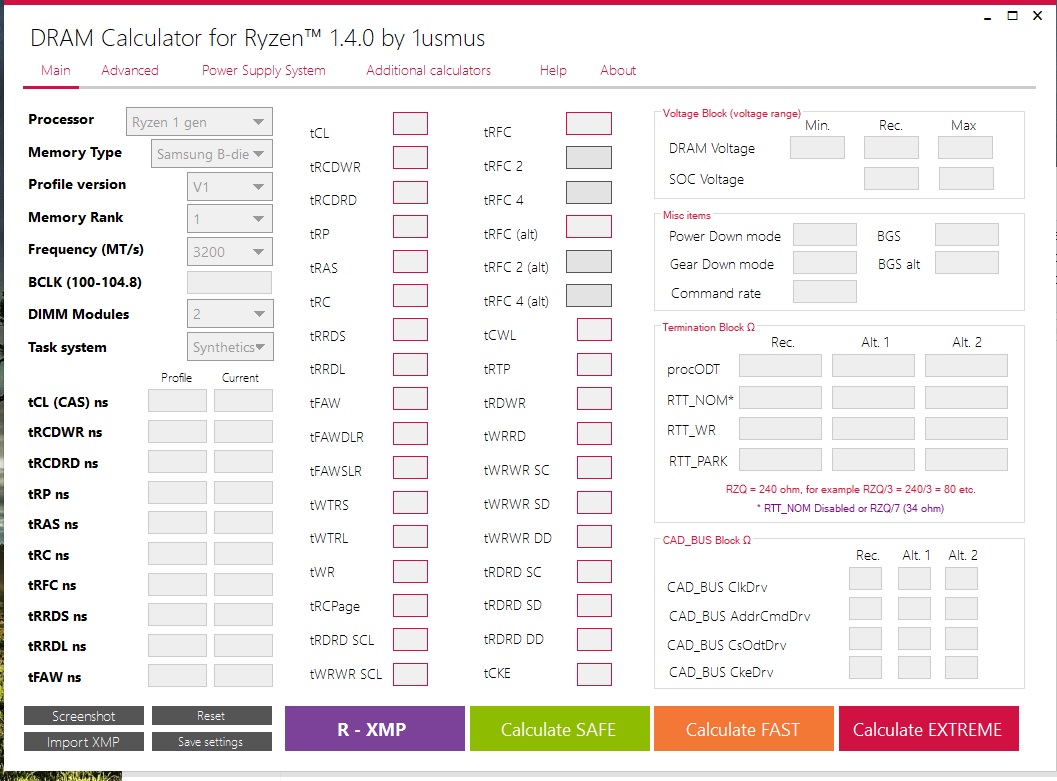The width and height of the screenshot is (1057, 781).
Task: Click the DRAM Voltage Min. field
Action: [x=817, y=148]
